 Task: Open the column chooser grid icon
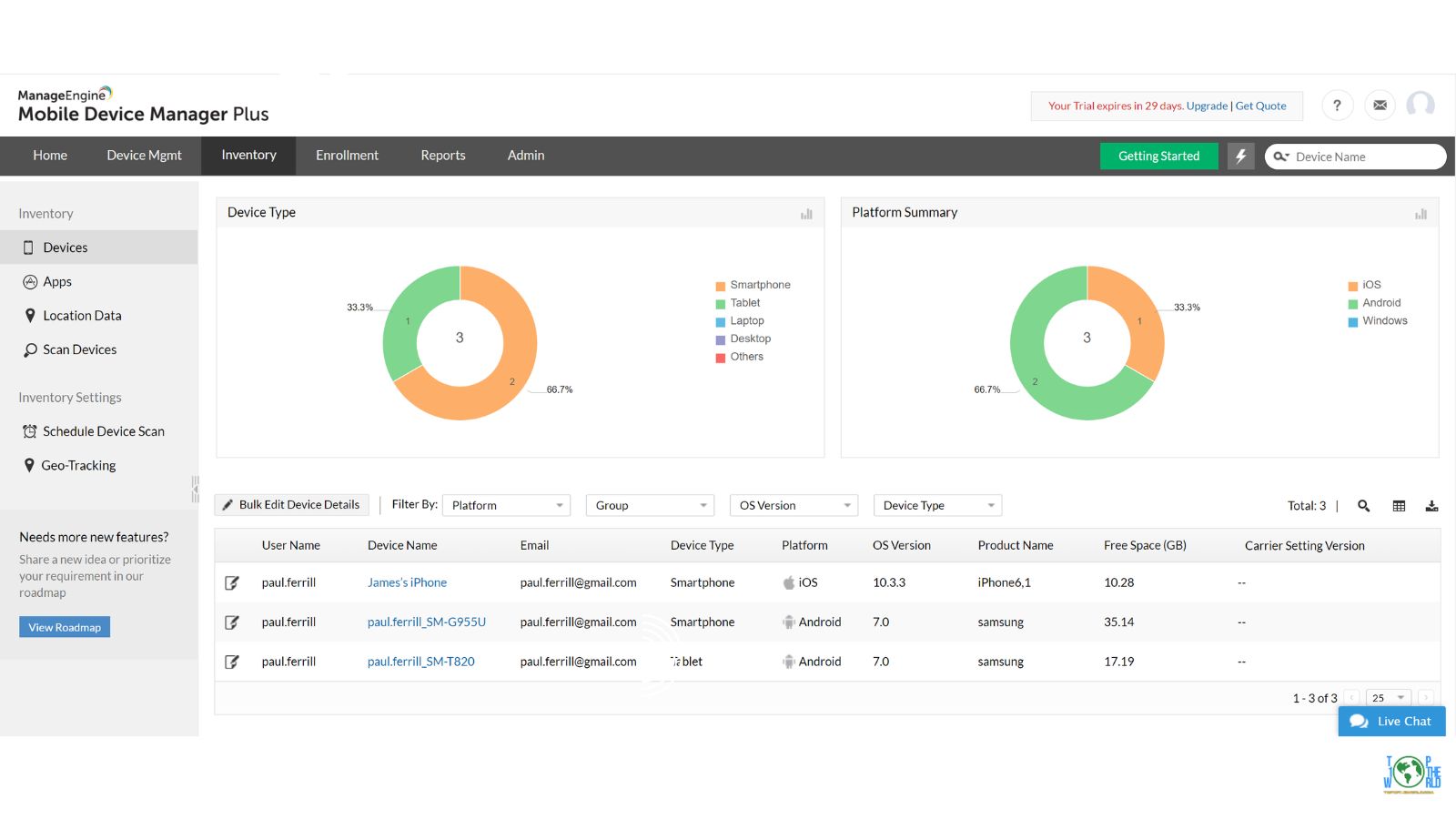coord(1399,506)
